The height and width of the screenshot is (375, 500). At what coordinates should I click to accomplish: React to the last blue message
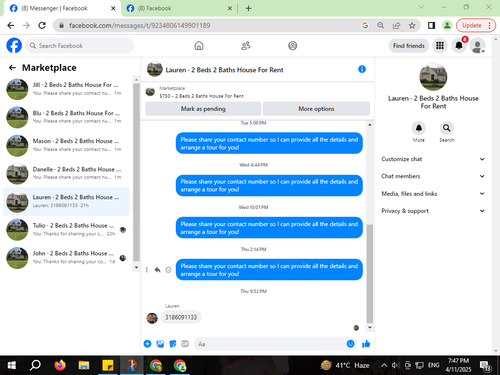pos(168,270)
